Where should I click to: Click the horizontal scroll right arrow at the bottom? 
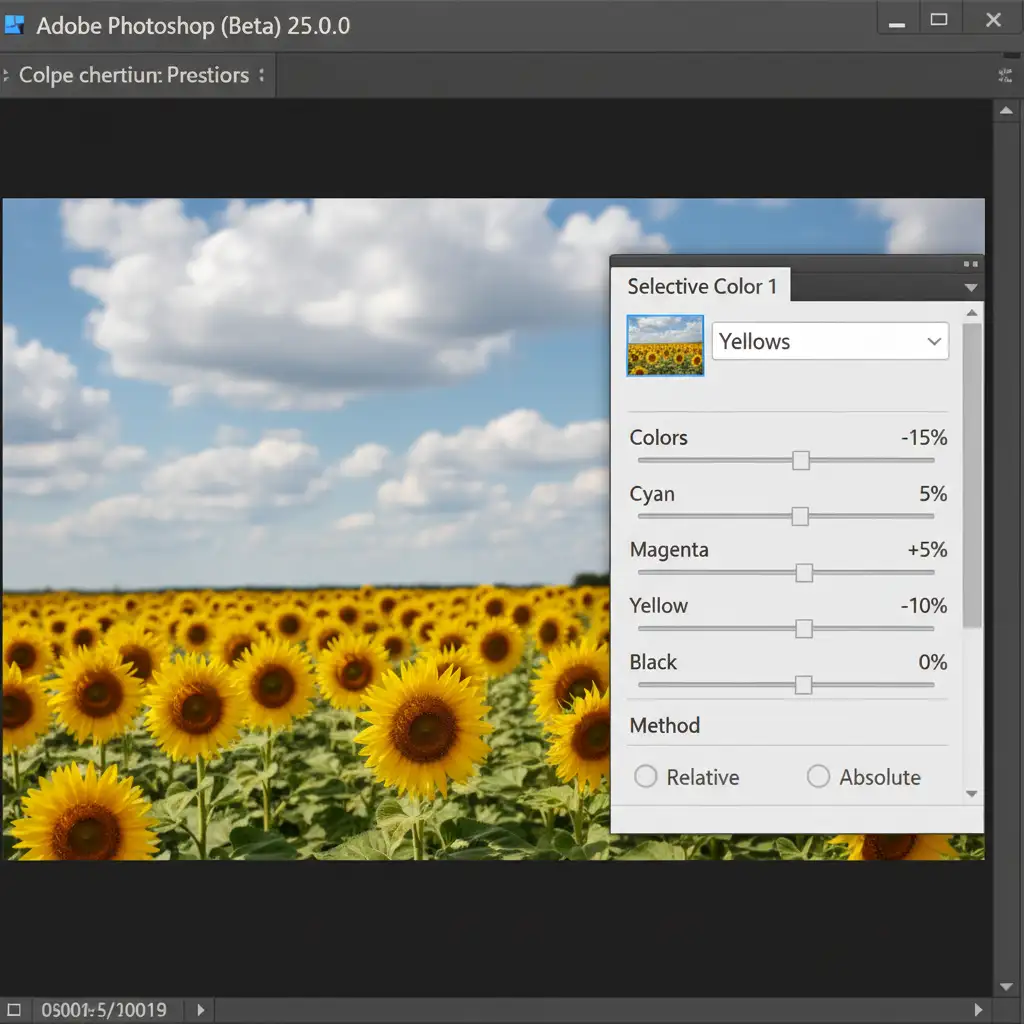pos(979,1010)
